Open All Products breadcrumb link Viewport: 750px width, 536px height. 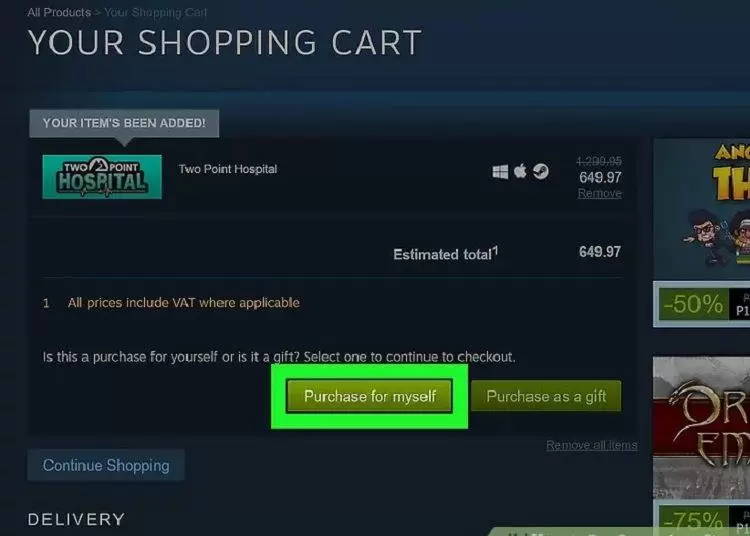[59, 12]
